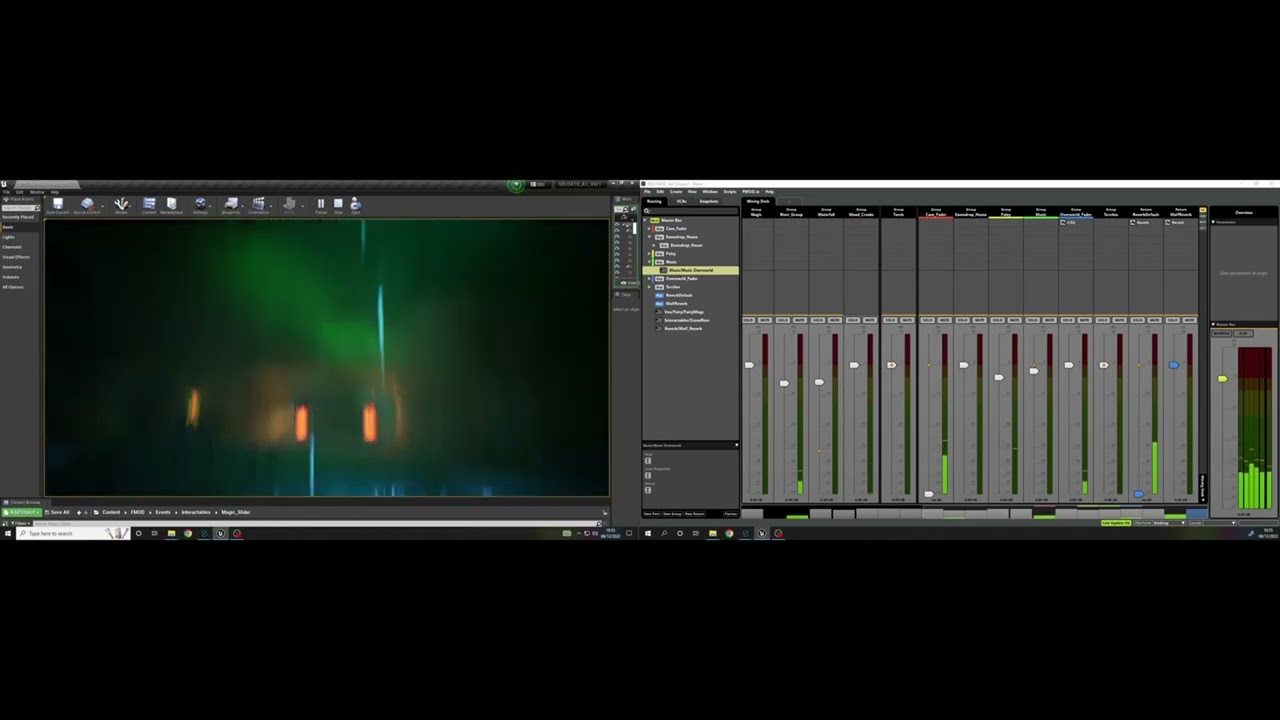Image resolution: width=1280 pixels, height=720 pixels.
Task: Select the Lights category in Place Actors
Action: (8, 237)
